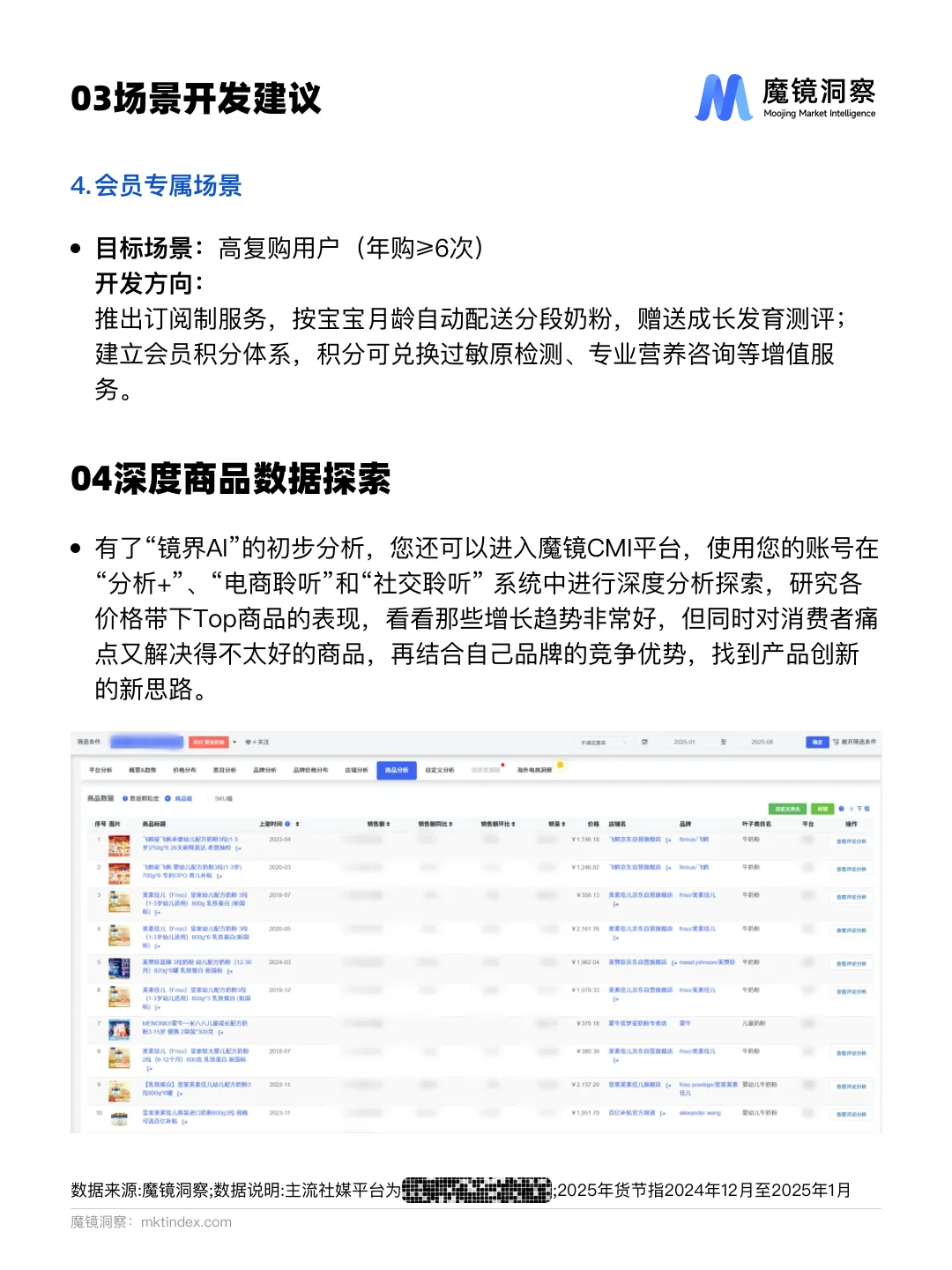Click the yellow dot on 海外电商洞察
952x1270 pixels.
click(x=560, y=765)
